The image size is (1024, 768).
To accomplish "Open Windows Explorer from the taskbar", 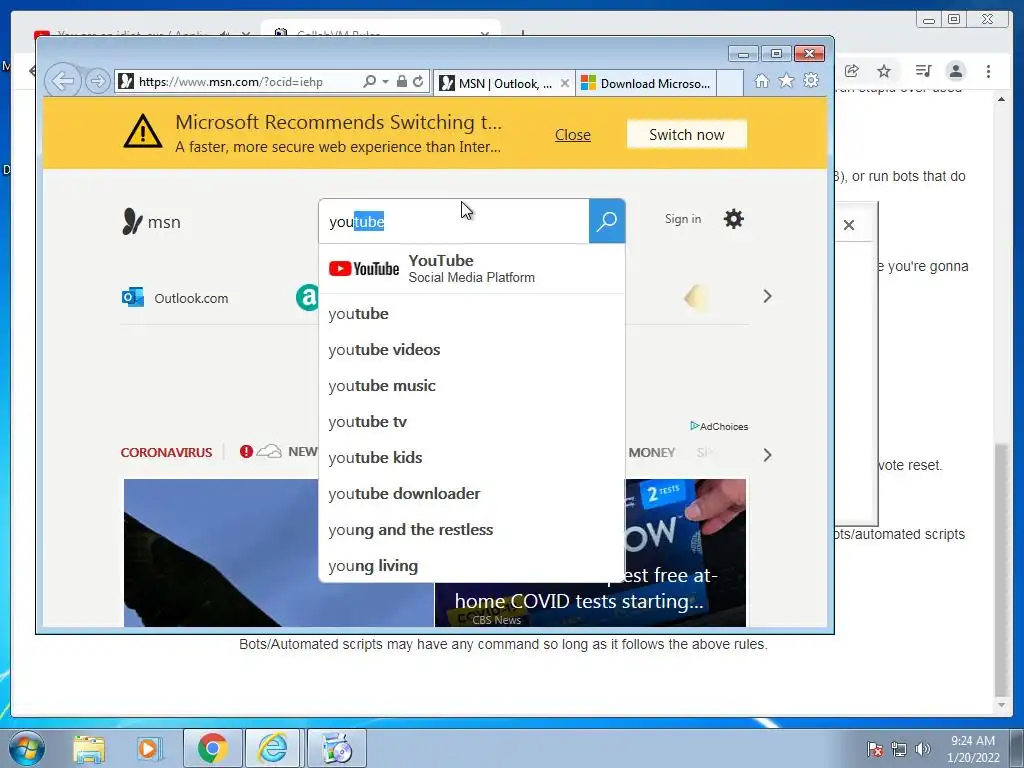I will 89,749.
